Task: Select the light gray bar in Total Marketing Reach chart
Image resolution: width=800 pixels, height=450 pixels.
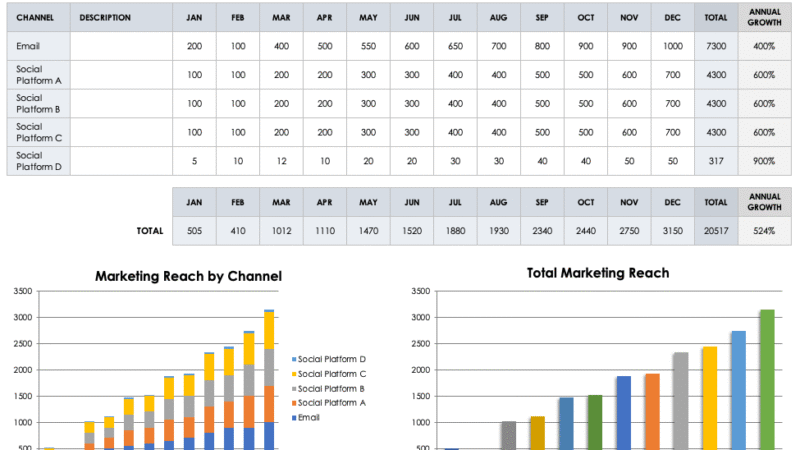Action: tap(681, 401)
